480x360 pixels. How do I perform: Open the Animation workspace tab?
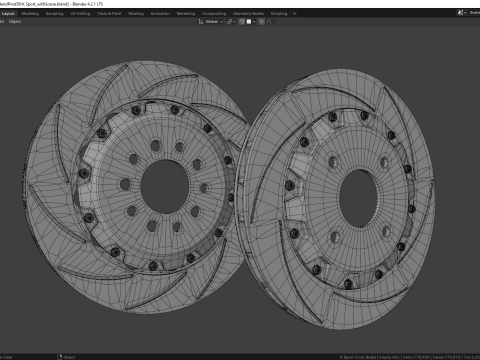[x=160, y=14]
